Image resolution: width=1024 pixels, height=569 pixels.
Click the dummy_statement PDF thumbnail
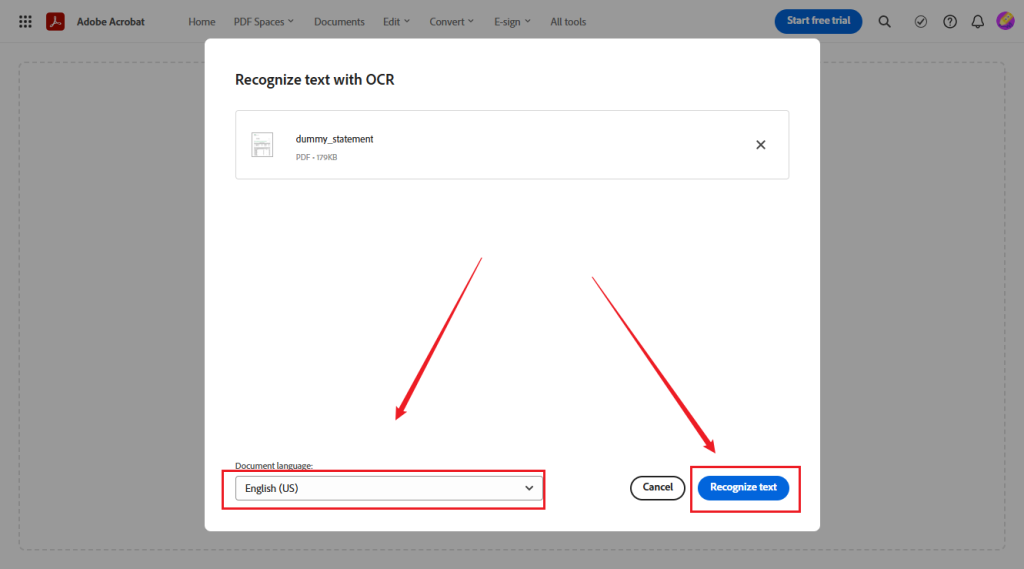click(x=262, y=144)
